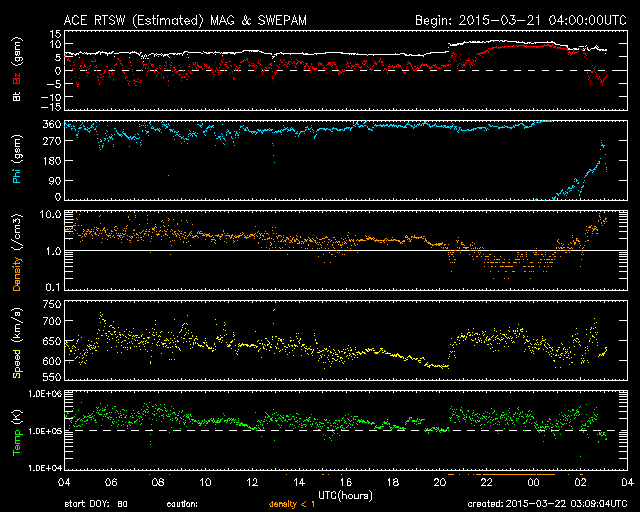Click the orange low-density bar near hour 22
This screenshot has width=640, height=512.
(500, 472)
